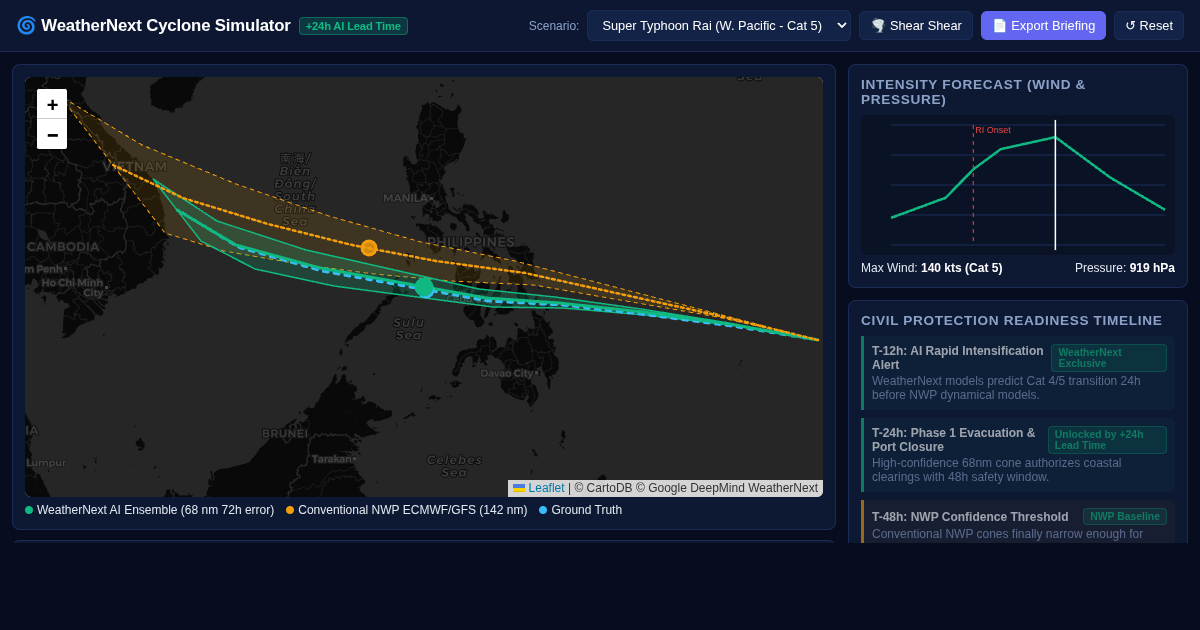The image size is (1200, 630).
Task: Toggle the Shear Shear button
Action: 916,25
